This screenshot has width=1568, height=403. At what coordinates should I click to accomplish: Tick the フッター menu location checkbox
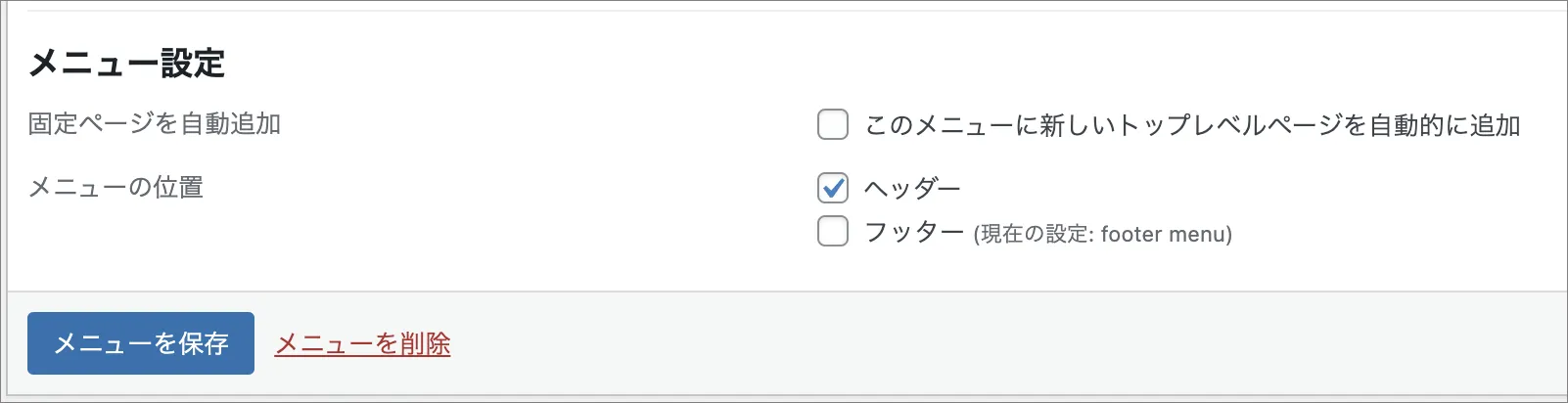[833, 232]
